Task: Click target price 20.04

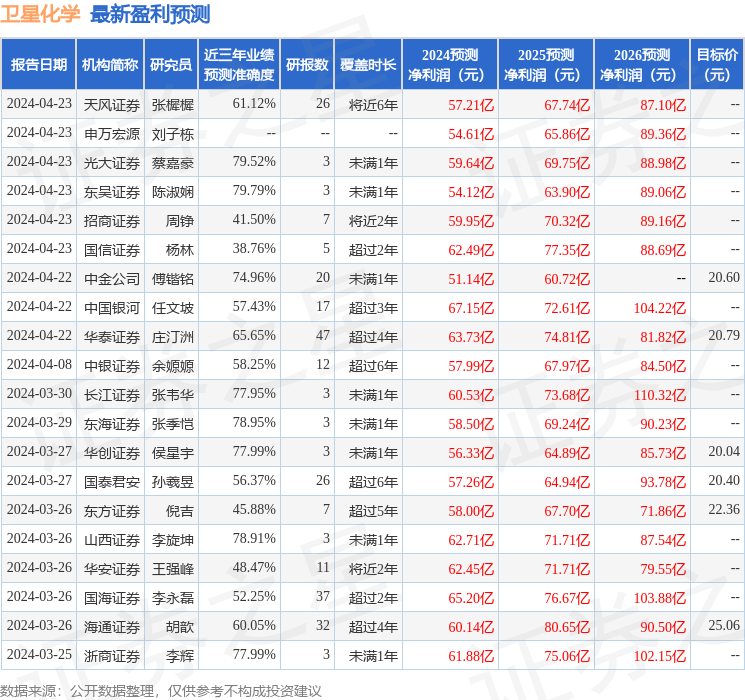Action: point(724,451)
